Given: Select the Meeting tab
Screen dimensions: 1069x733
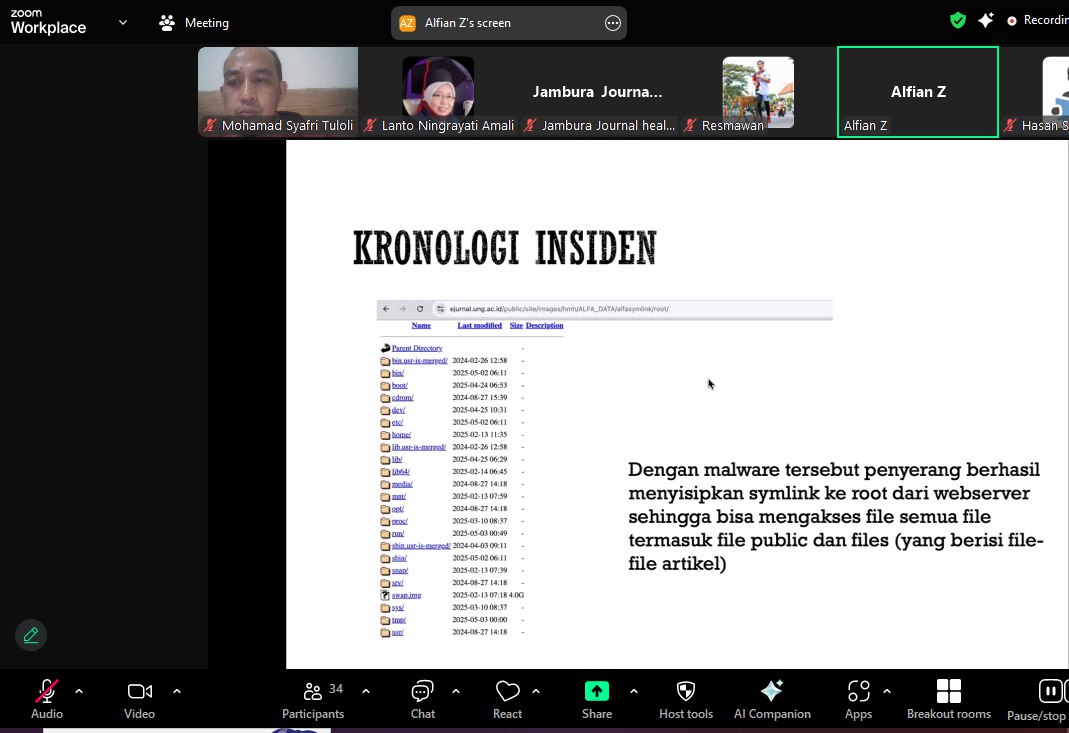Looking at the screenshot, I should [194, 23].
